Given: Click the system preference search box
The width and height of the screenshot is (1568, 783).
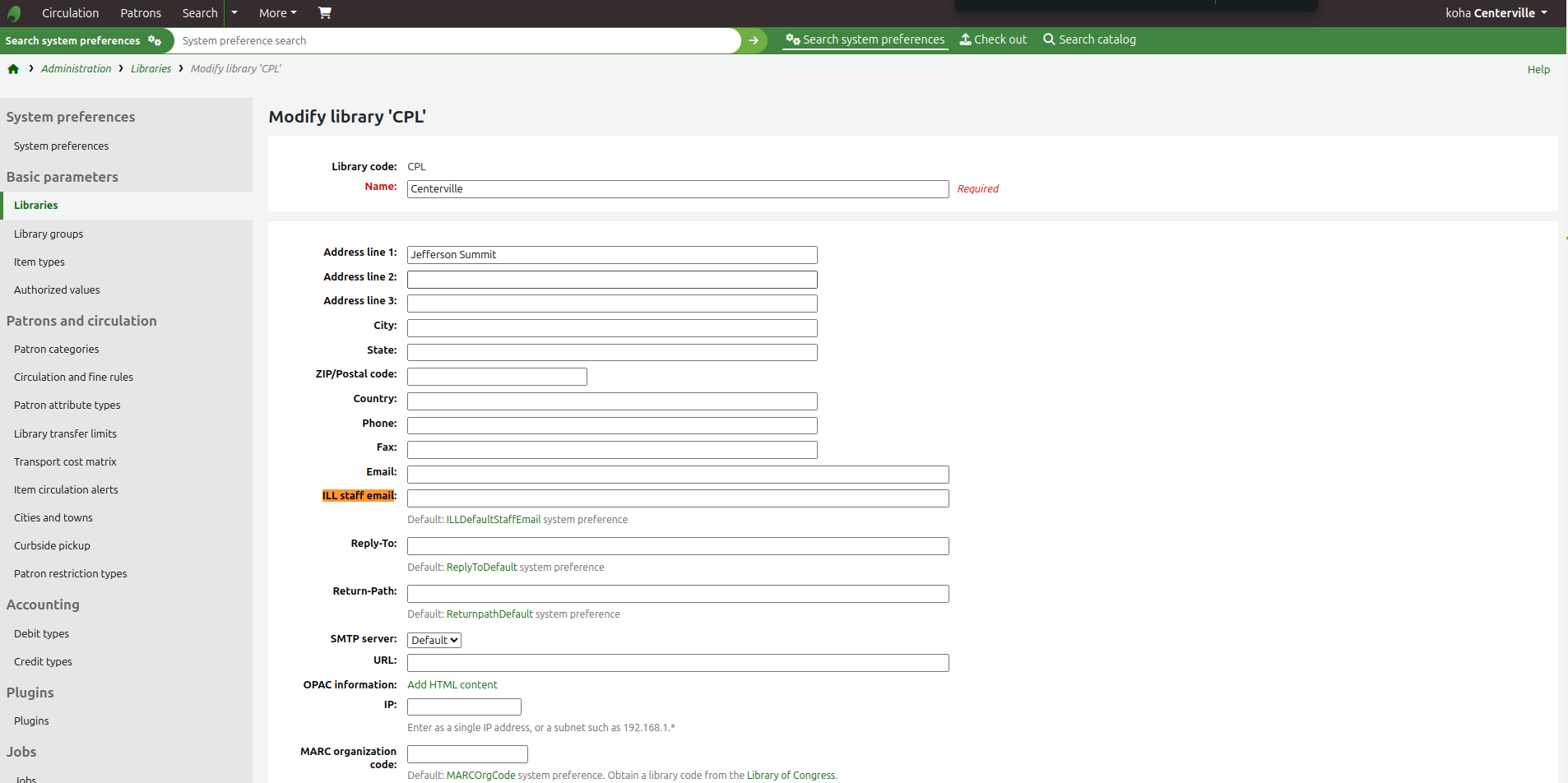Looking at the screenshot, I should (457, 40).
